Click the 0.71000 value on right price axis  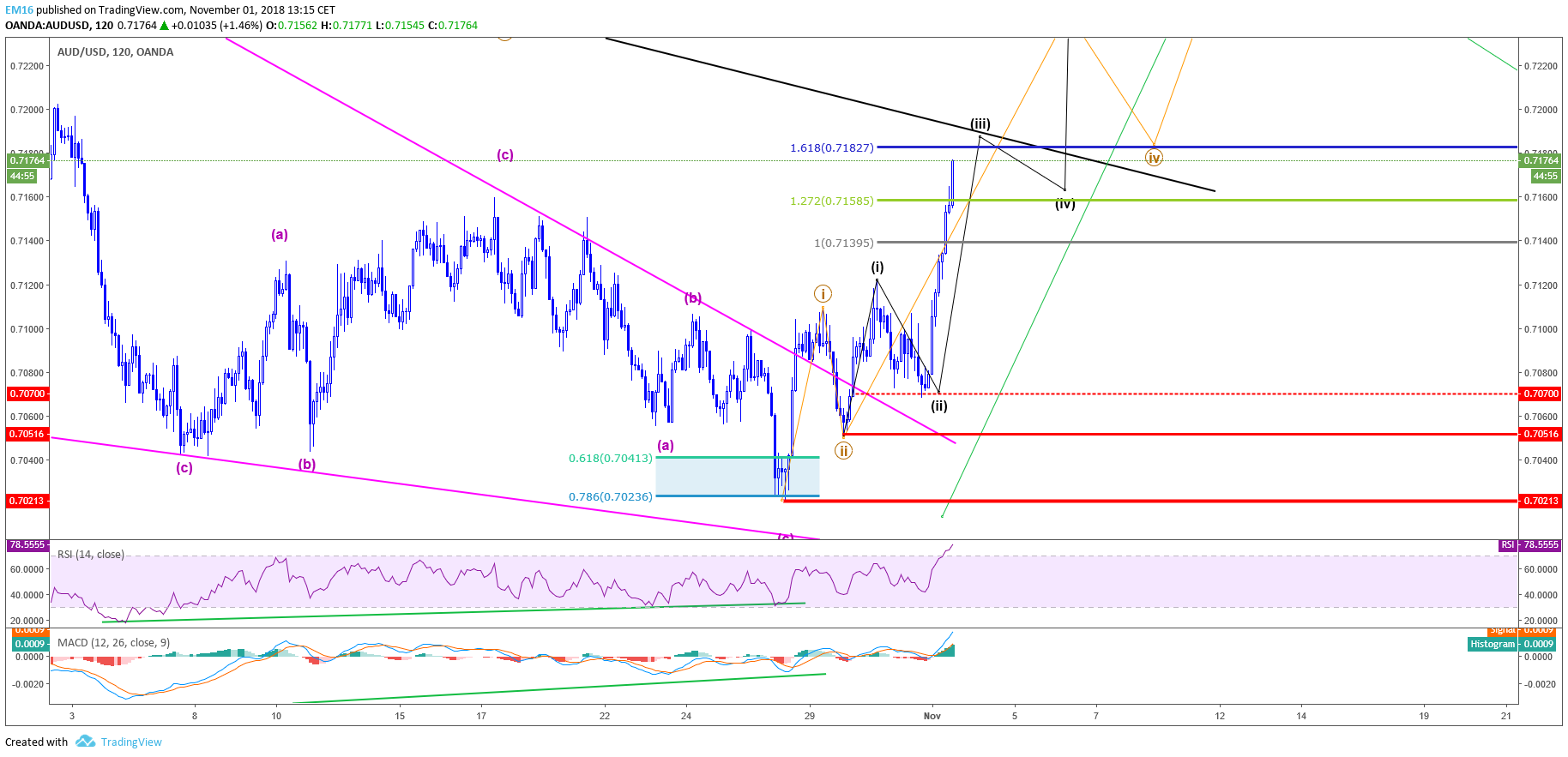coord(1540,329)
